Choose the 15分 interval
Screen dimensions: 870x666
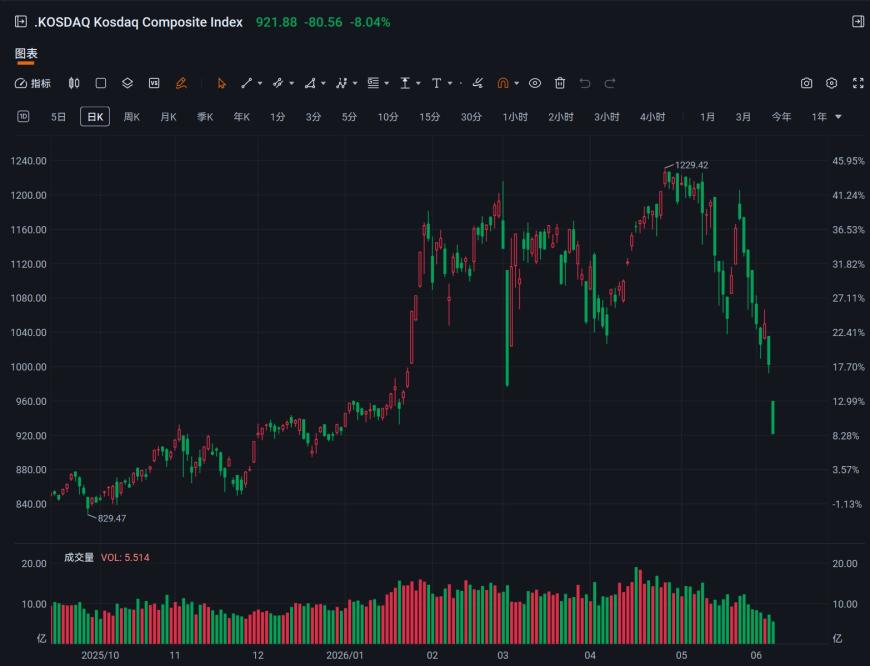[x=429, y=117]
